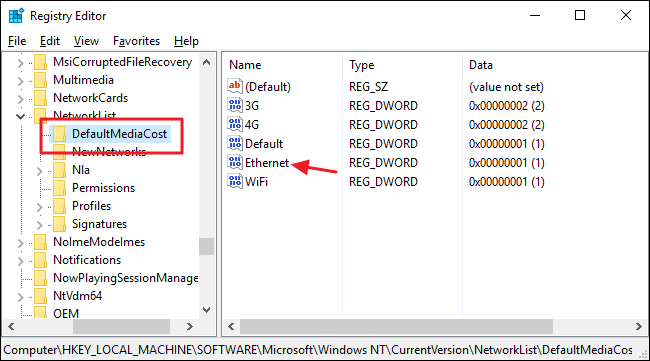Click the Registry Editor app icon in title bar
650x361 pixels.
[16, 16]
